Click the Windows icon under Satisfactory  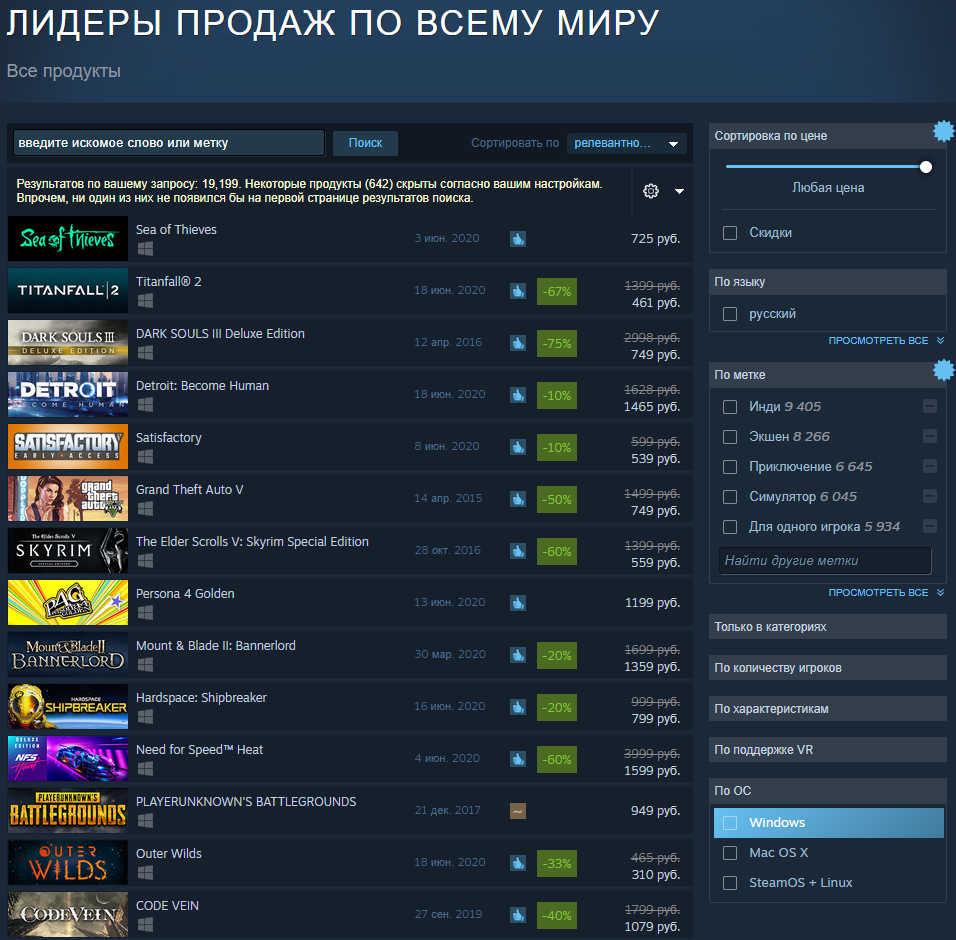[x=145, y=456]
